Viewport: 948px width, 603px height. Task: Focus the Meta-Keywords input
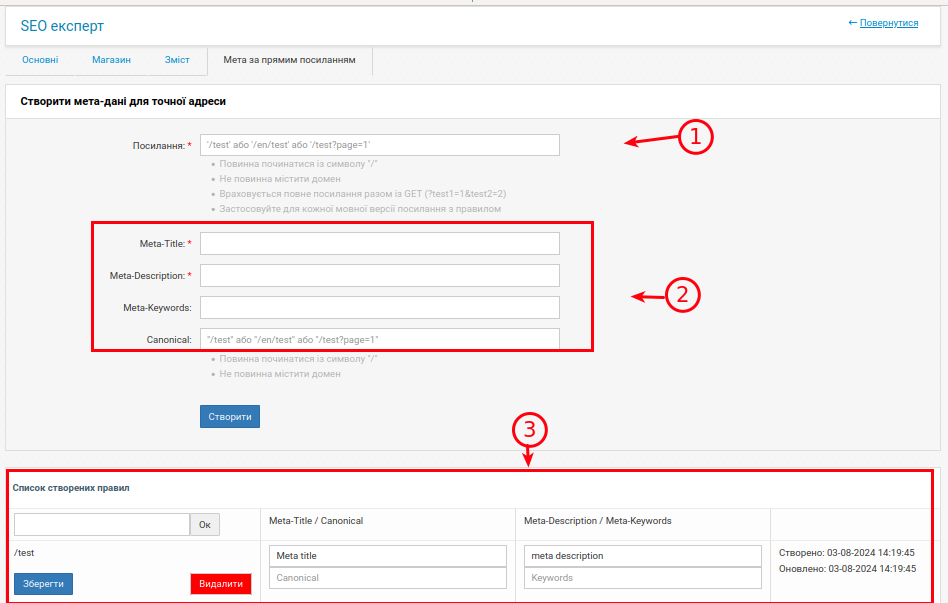[380, 308]
